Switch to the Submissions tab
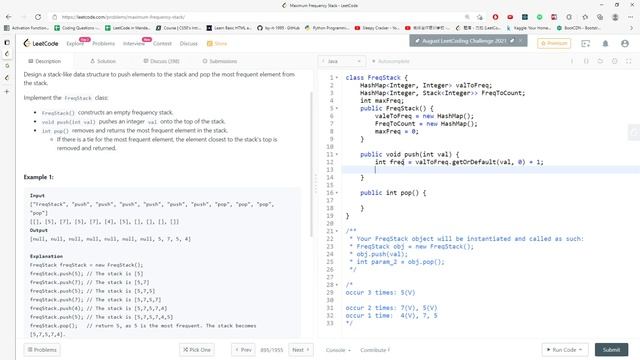 pyautogui.click(x=220, y=61)
